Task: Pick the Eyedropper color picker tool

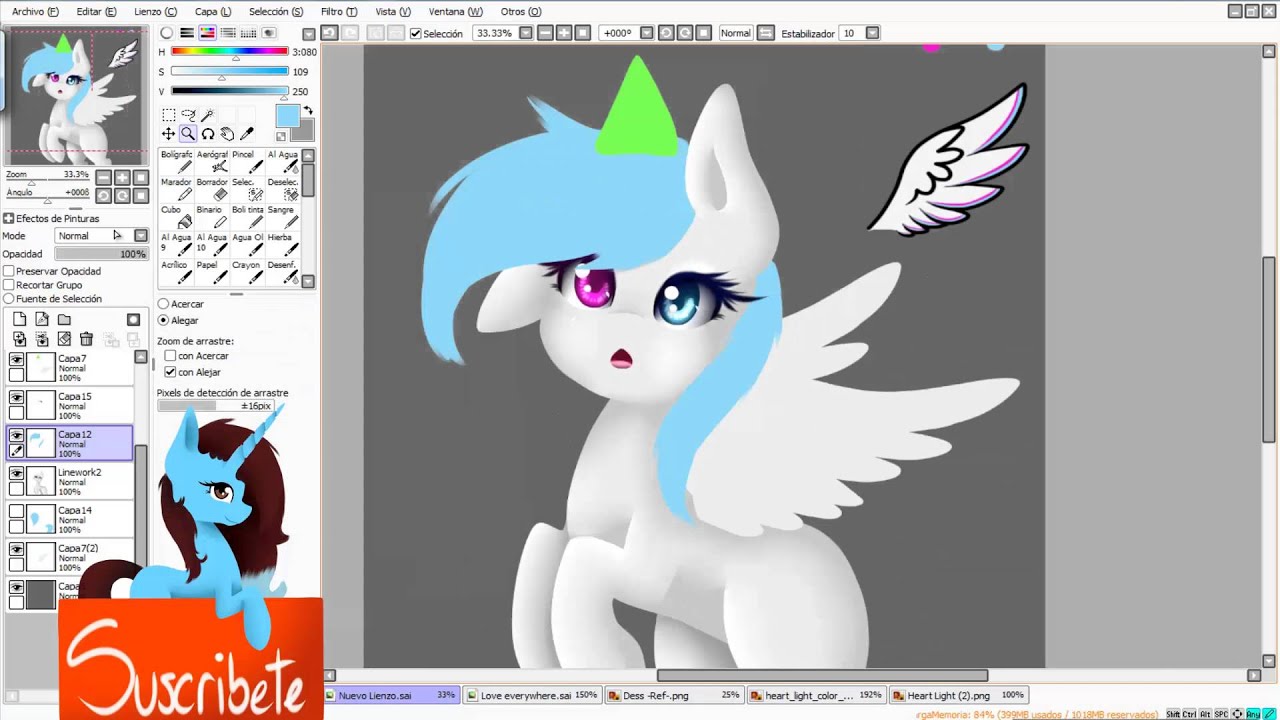Action: tap(247, 134)
